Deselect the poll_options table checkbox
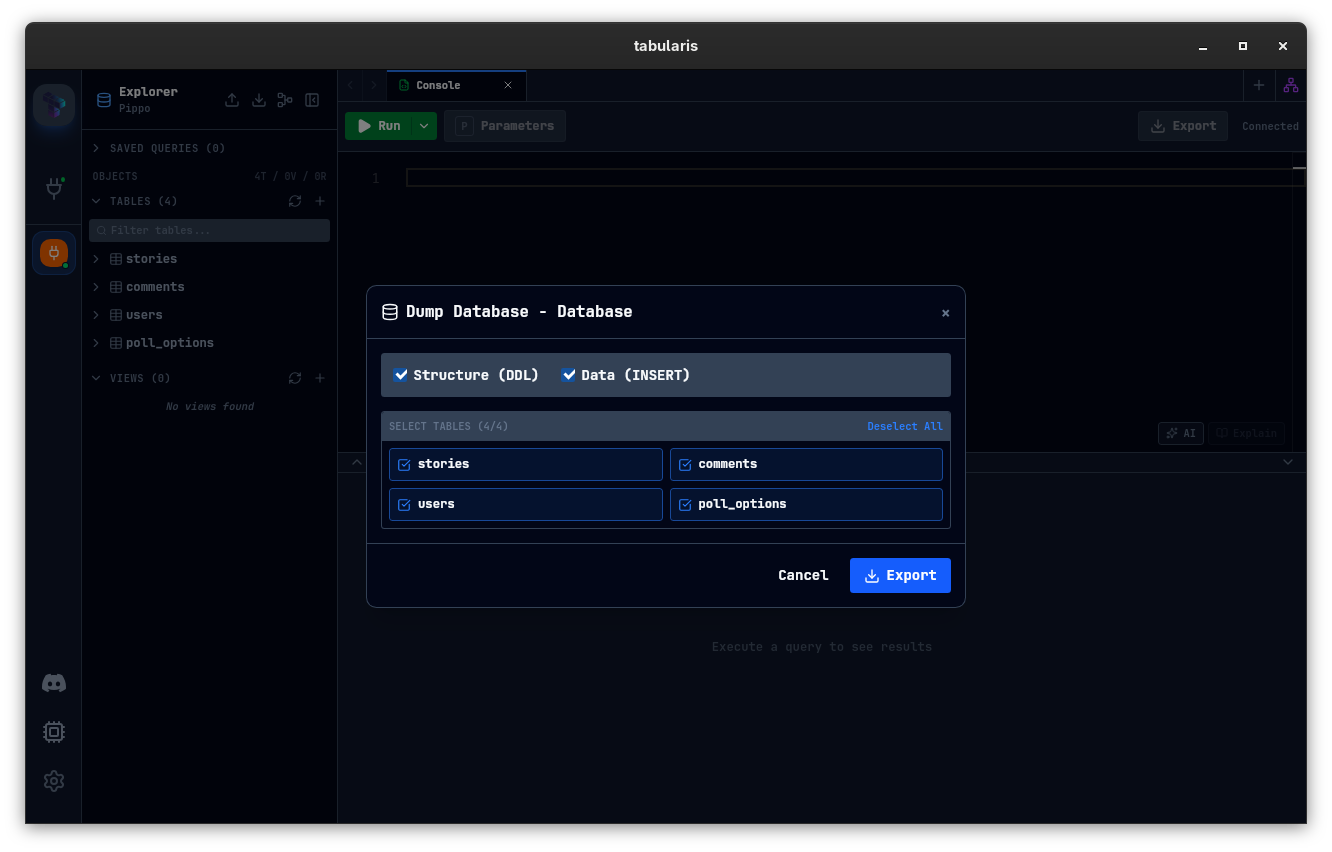1332x852 pixels. pos(685,505)
